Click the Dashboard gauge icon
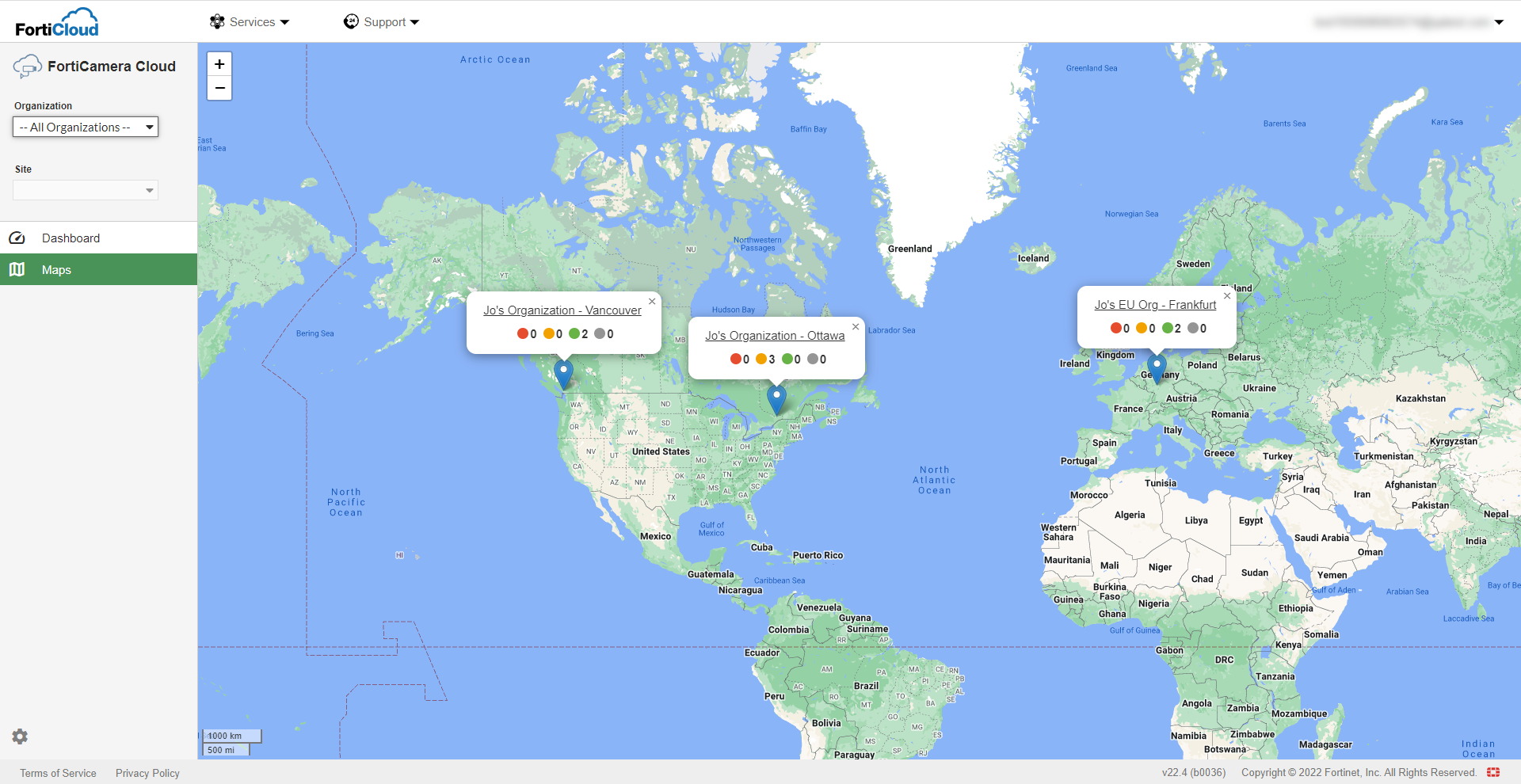This screenshot has height=784, width=1521. 17,238
